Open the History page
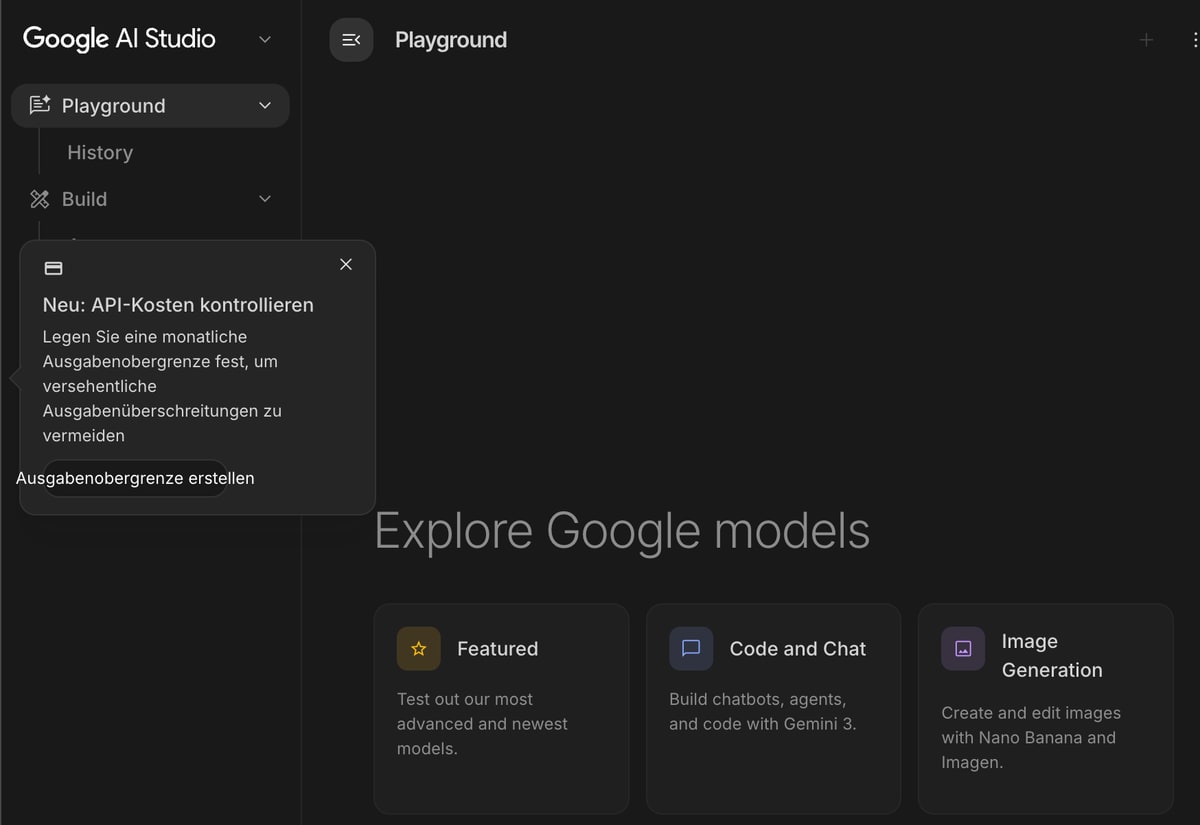 click(99, 152)
